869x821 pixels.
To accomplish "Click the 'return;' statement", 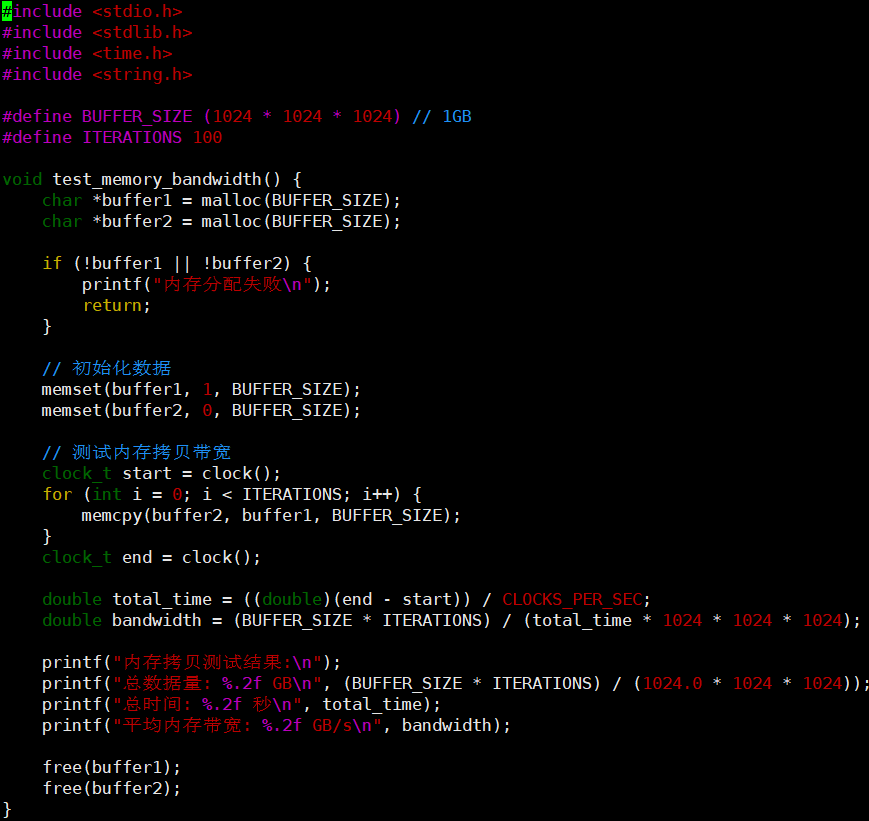I will tap(116, 305).
